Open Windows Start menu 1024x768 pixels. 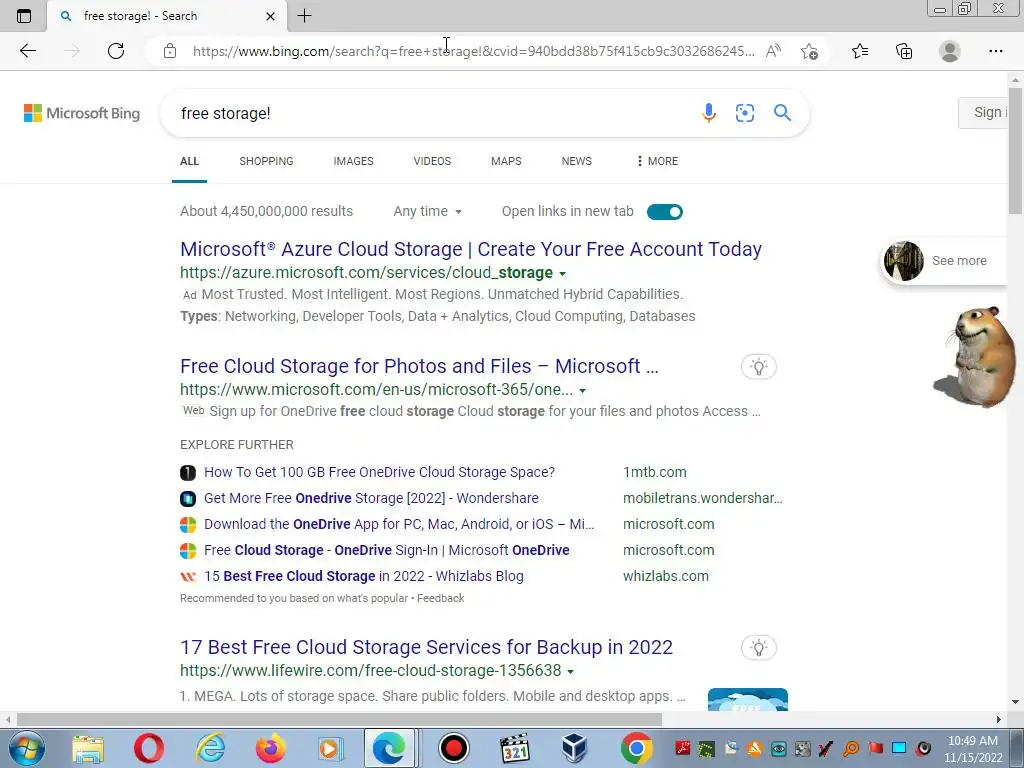tap(26, 748)
